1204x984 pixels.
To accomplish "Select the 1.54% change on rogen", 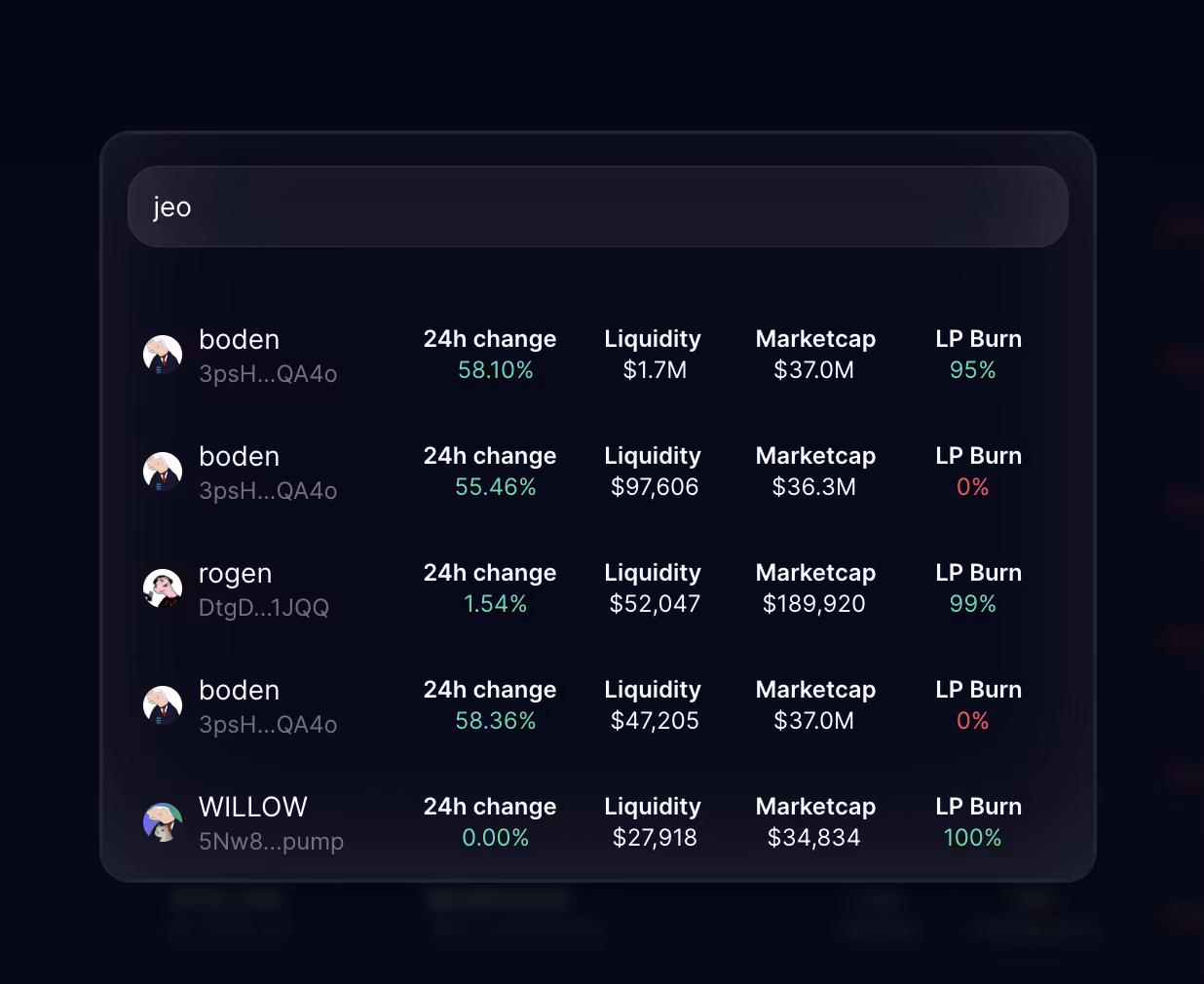I will (495, 604).
